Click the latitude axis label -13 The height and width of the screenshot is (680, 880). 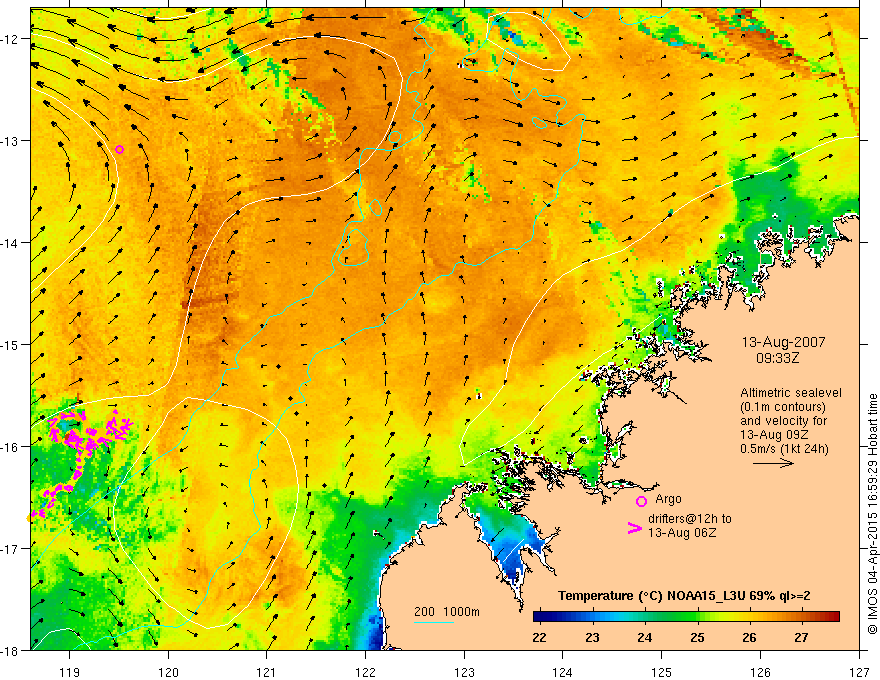pos(10,141)
